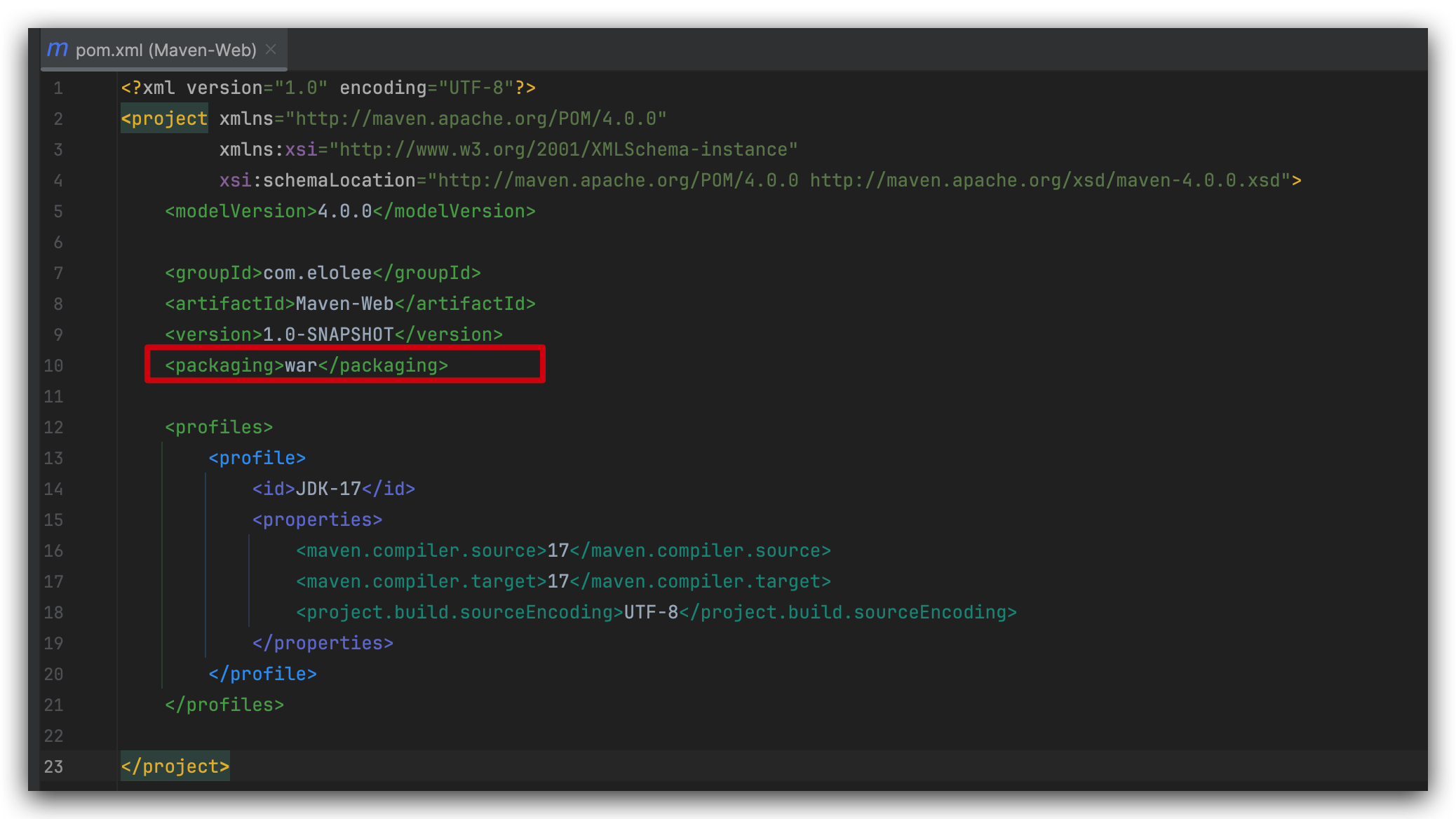Click line number 10 in gutter
The height and width of the screenshot is (819, 1456).
pyautogui.click(x=53, y=366)
